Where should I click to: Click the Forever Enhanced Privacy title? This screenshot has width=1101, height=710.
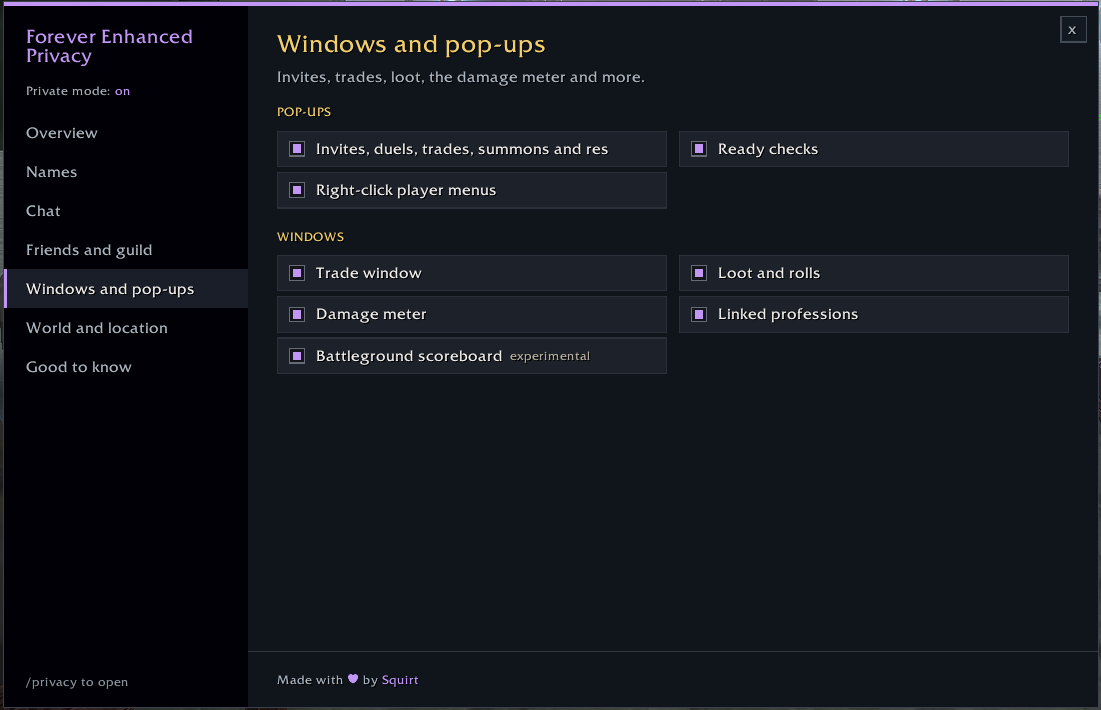[x=109, y=46]
